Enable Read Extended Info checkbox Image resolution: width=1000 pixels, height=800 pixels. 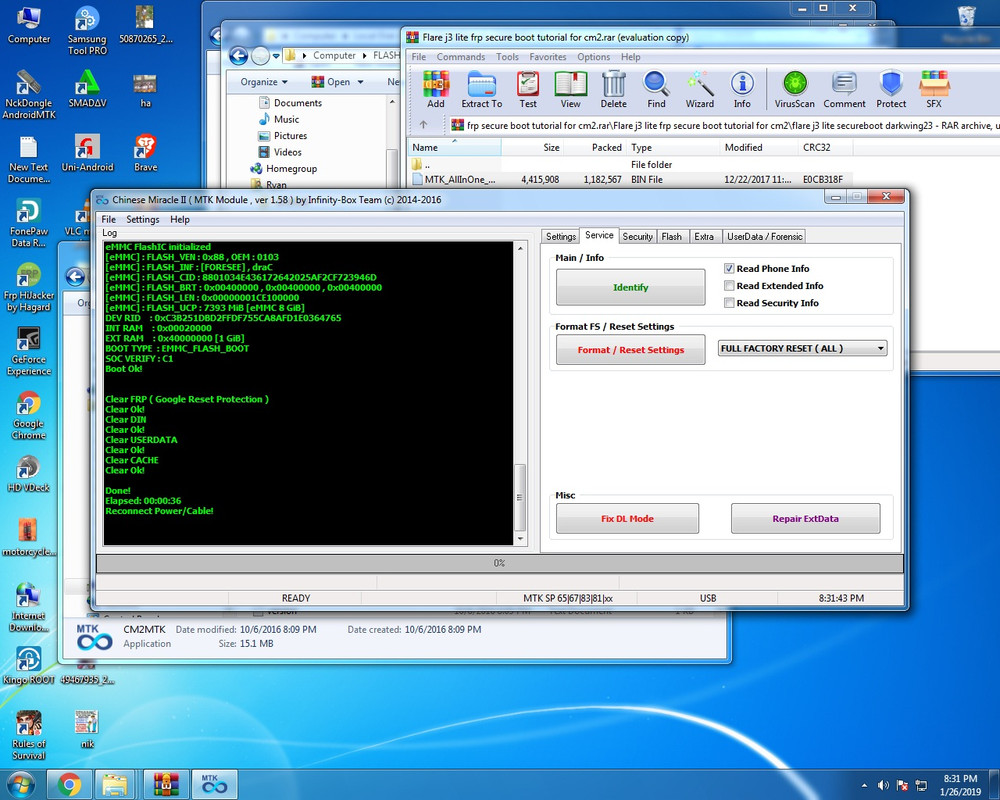click(729, 286)
